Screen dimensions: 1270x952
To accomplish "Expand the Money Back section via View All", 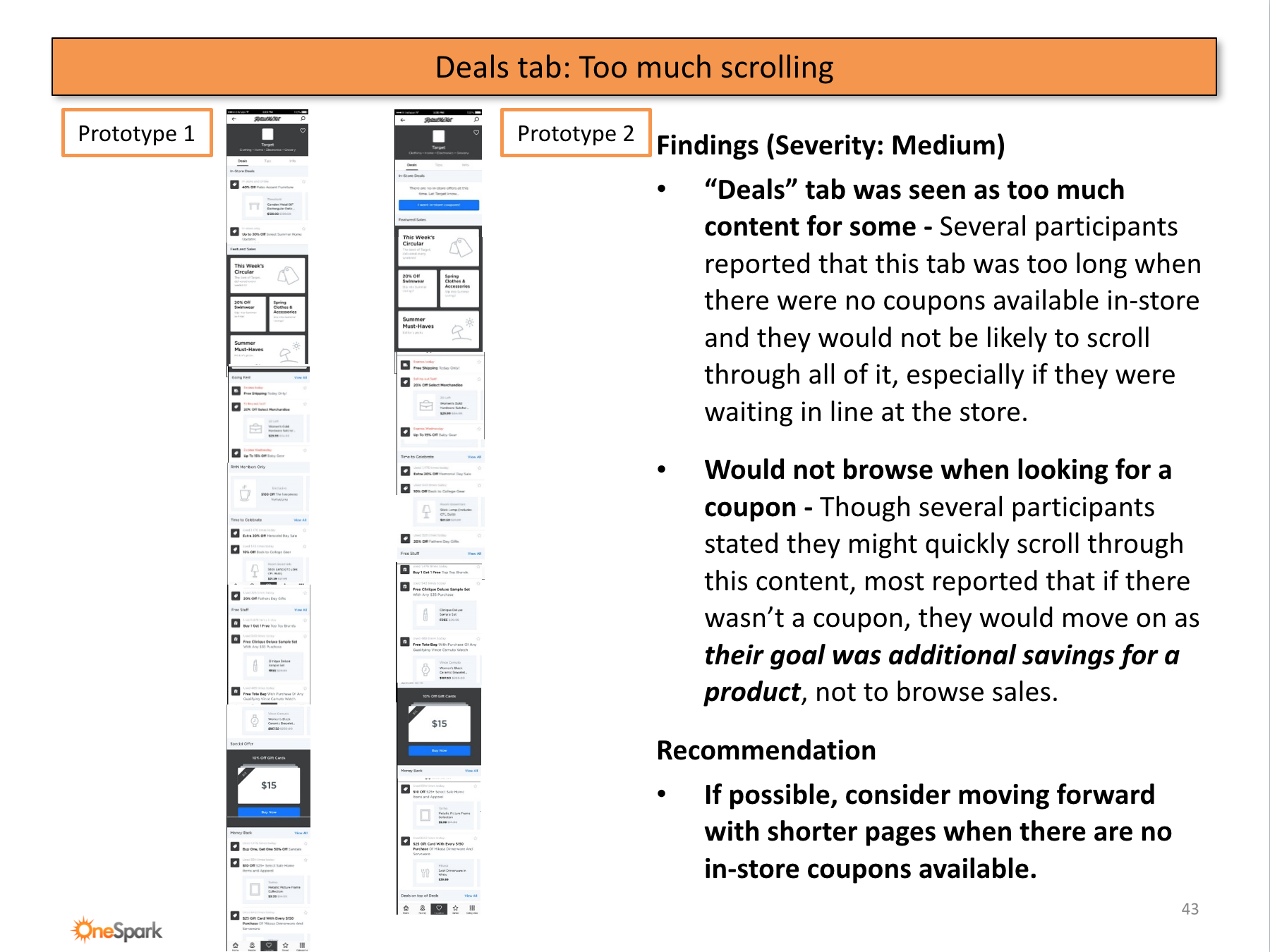I will [302, 832].
